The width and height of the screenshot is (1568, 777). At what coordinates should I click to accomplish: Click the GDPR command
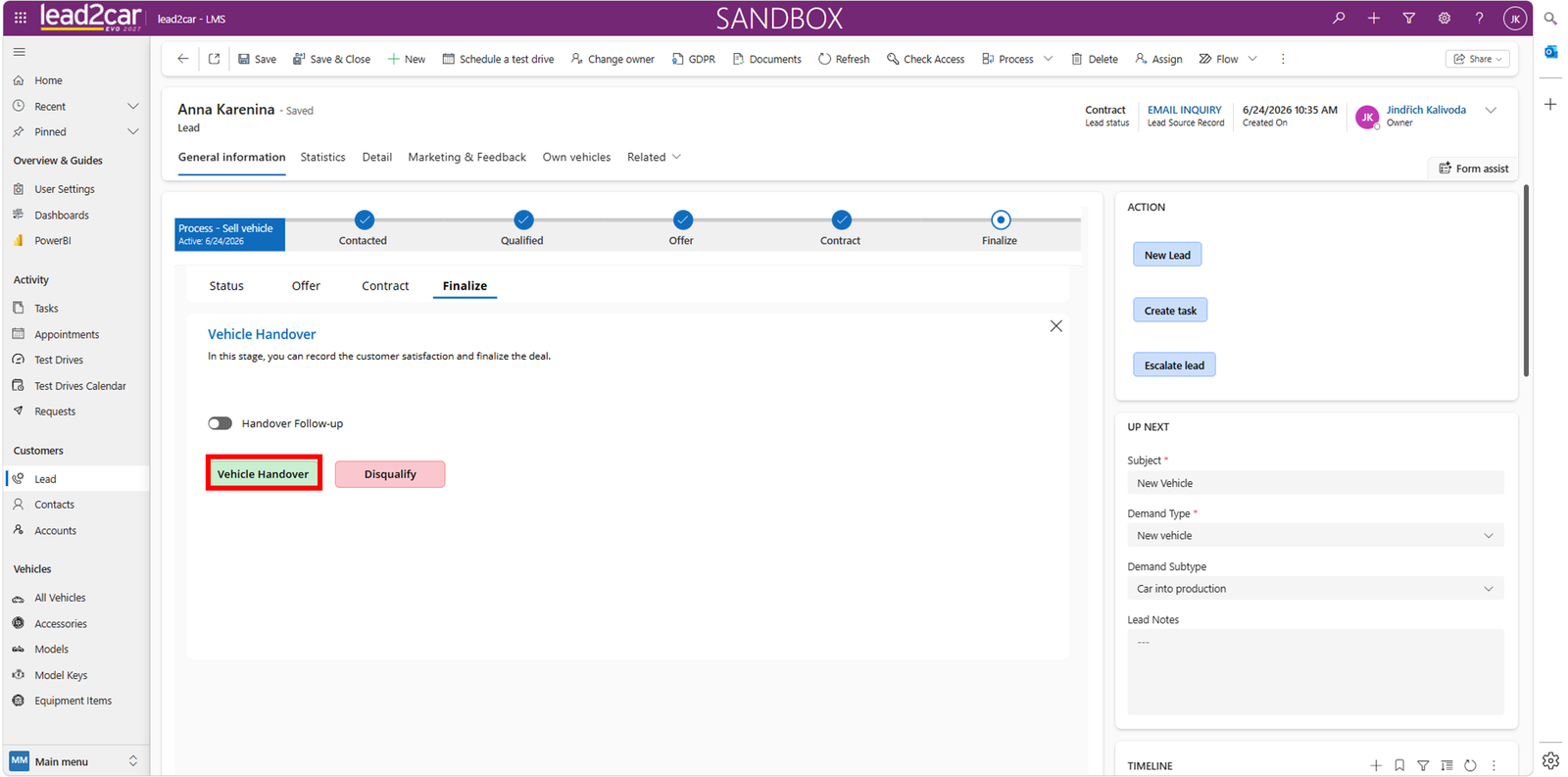[x=693, y=59]
